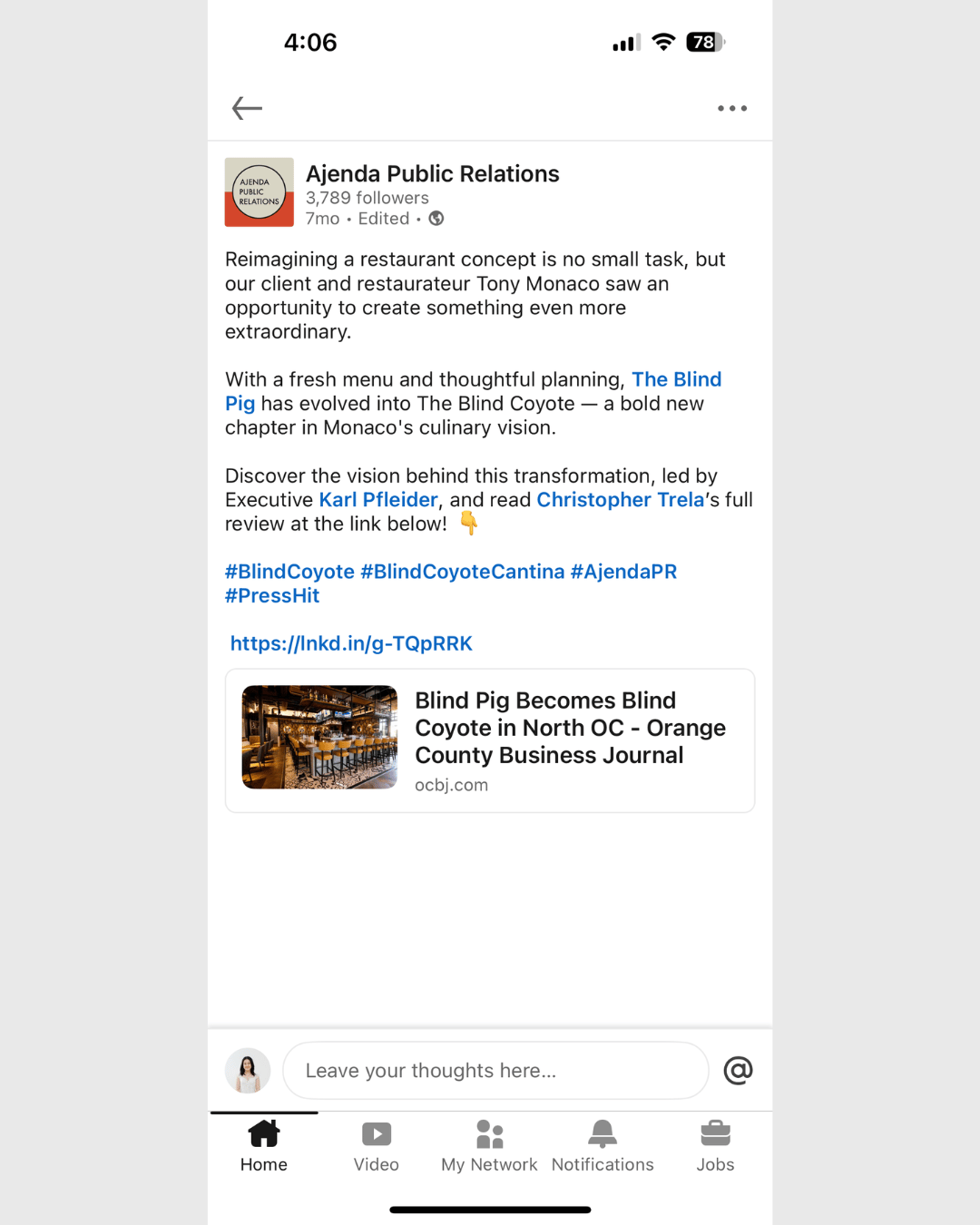
Task: Open your profile avatar beside the comment box
Action: (x=248, y=1071)
